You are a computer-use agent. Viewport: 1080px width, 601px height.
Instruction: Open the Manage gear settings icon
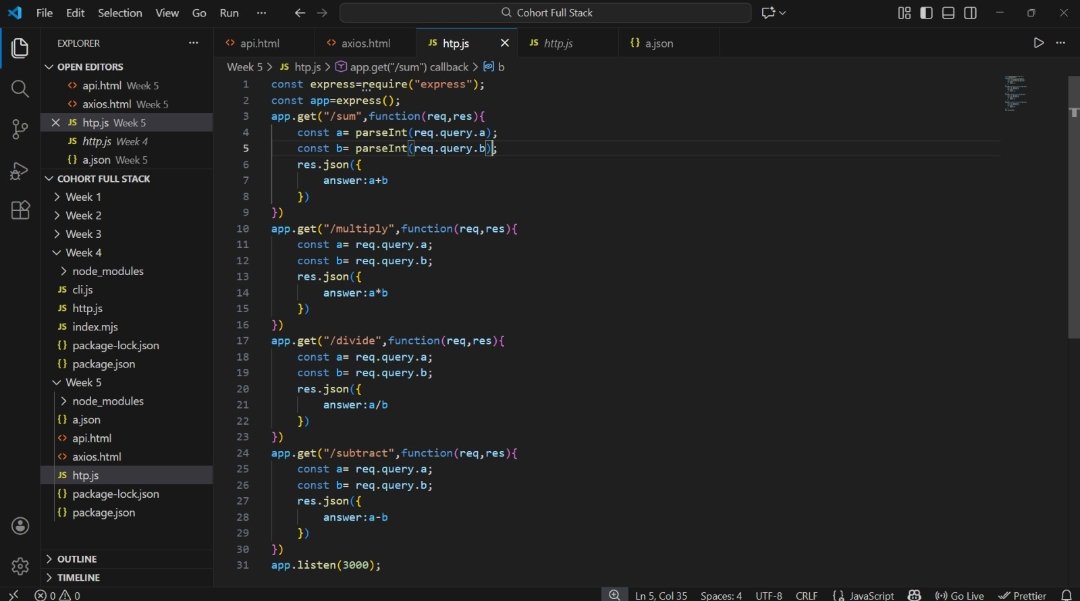tap(20, 566)
